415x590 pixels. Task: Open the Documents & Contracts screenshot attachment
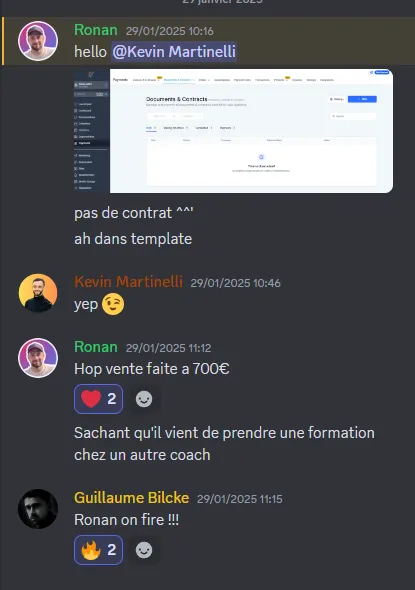[x=234, y=131]
